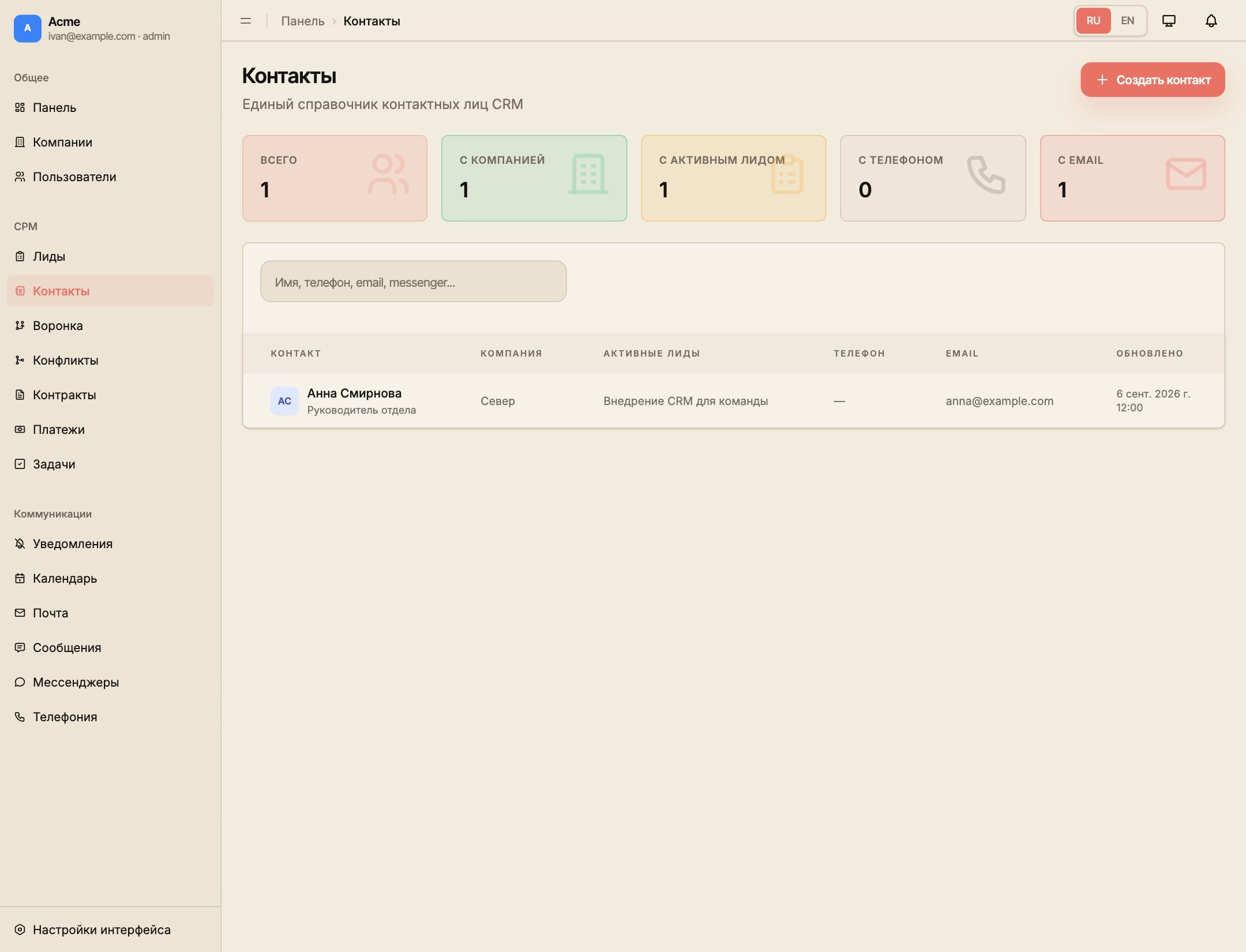Viewport: 1246px width, 952px height.
Task: Select Контакты in the sidebar menu
Action: [110, 291]
